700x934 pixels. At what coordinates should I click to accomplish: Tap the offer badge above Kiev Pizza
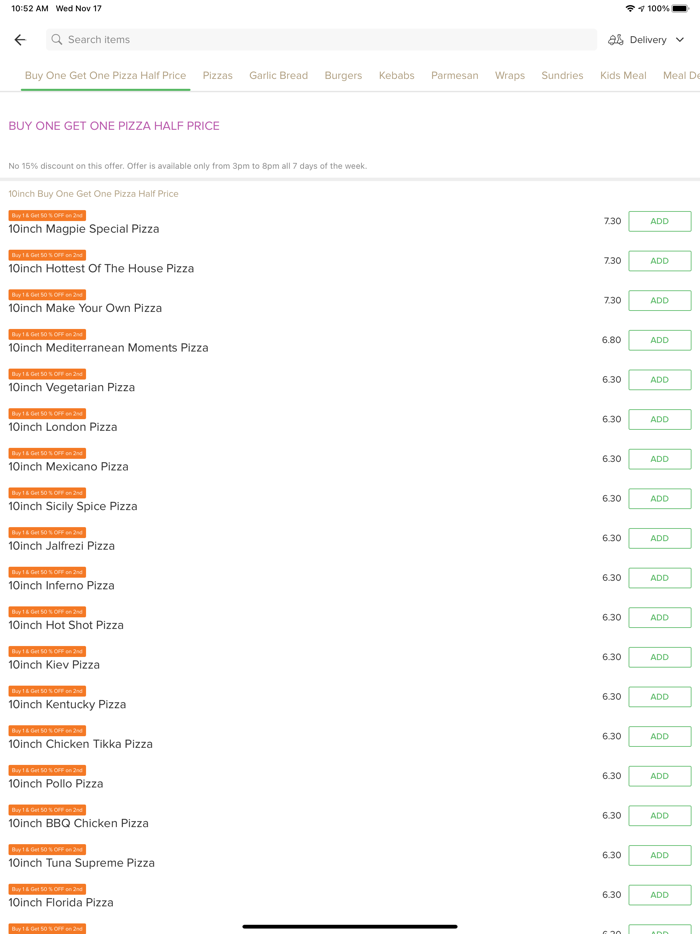[47, 652]
